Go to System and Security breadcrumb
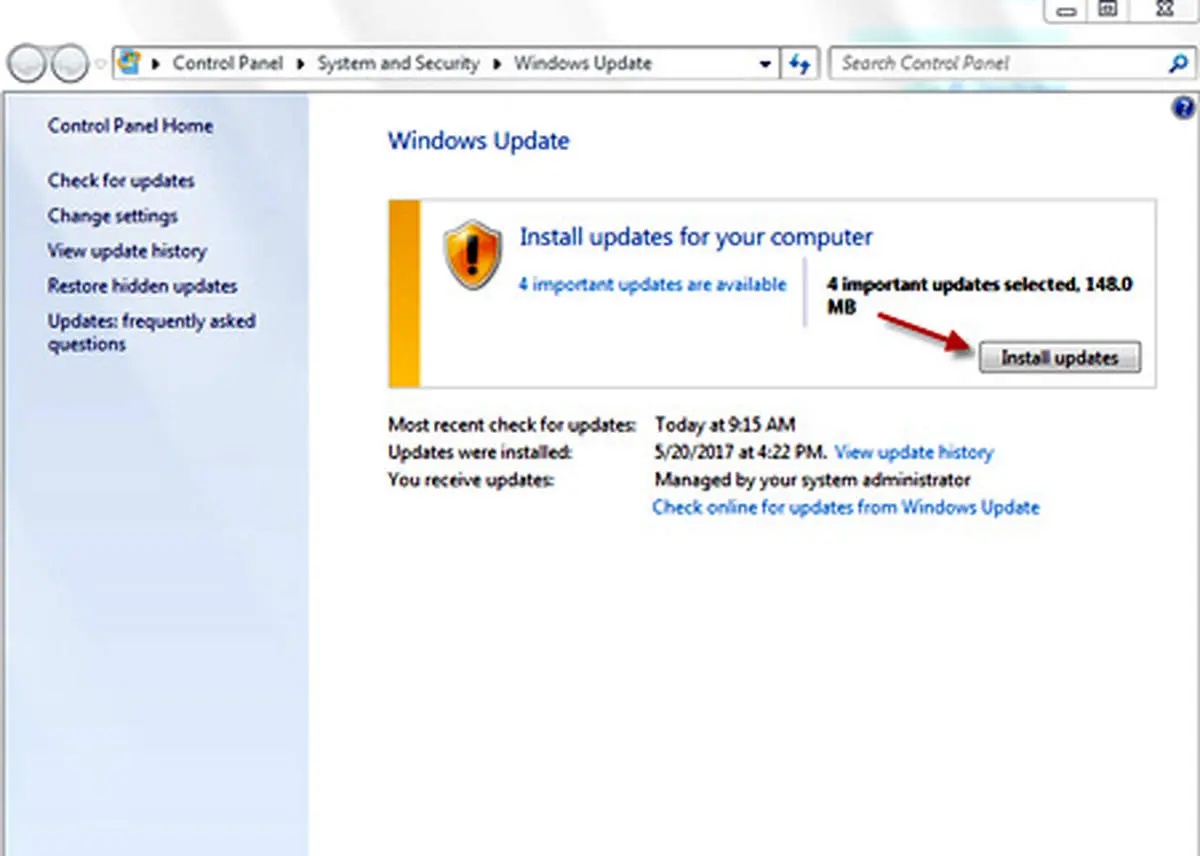1200x856 pixels. (x=398, y=64)
